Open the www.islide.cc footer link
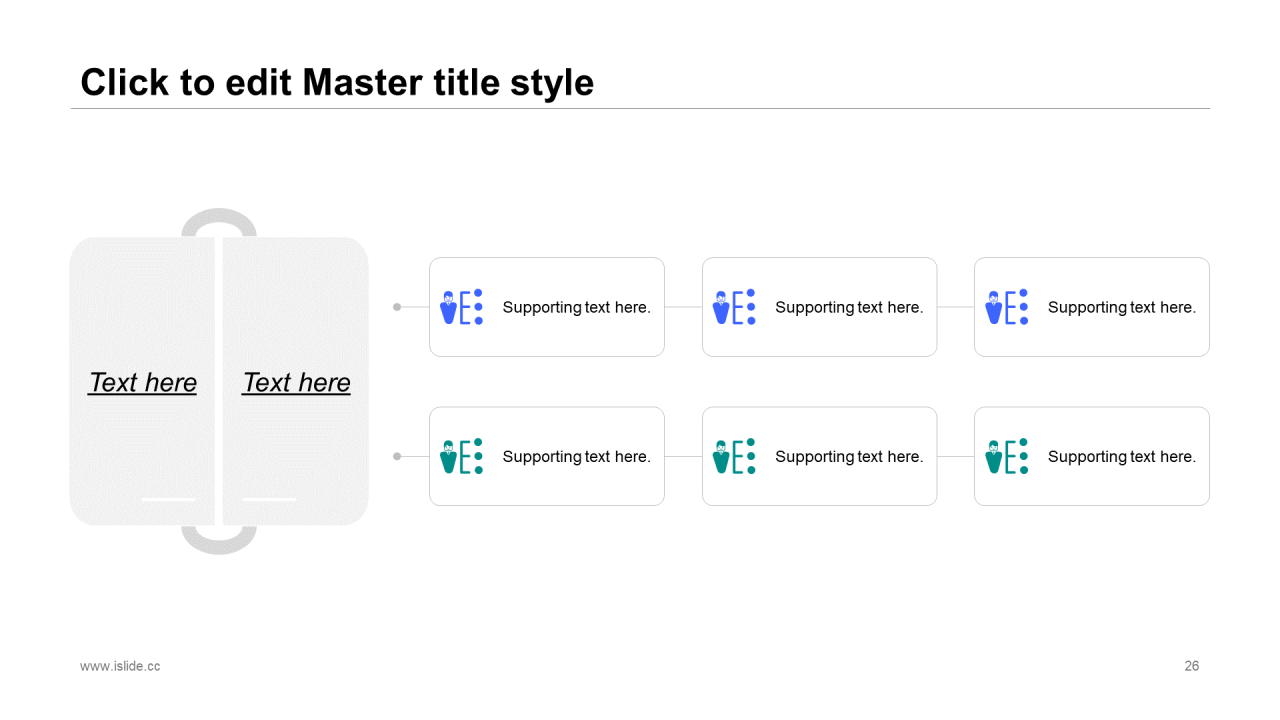This screenshot has height=720, width=1280. coord(120,666)
